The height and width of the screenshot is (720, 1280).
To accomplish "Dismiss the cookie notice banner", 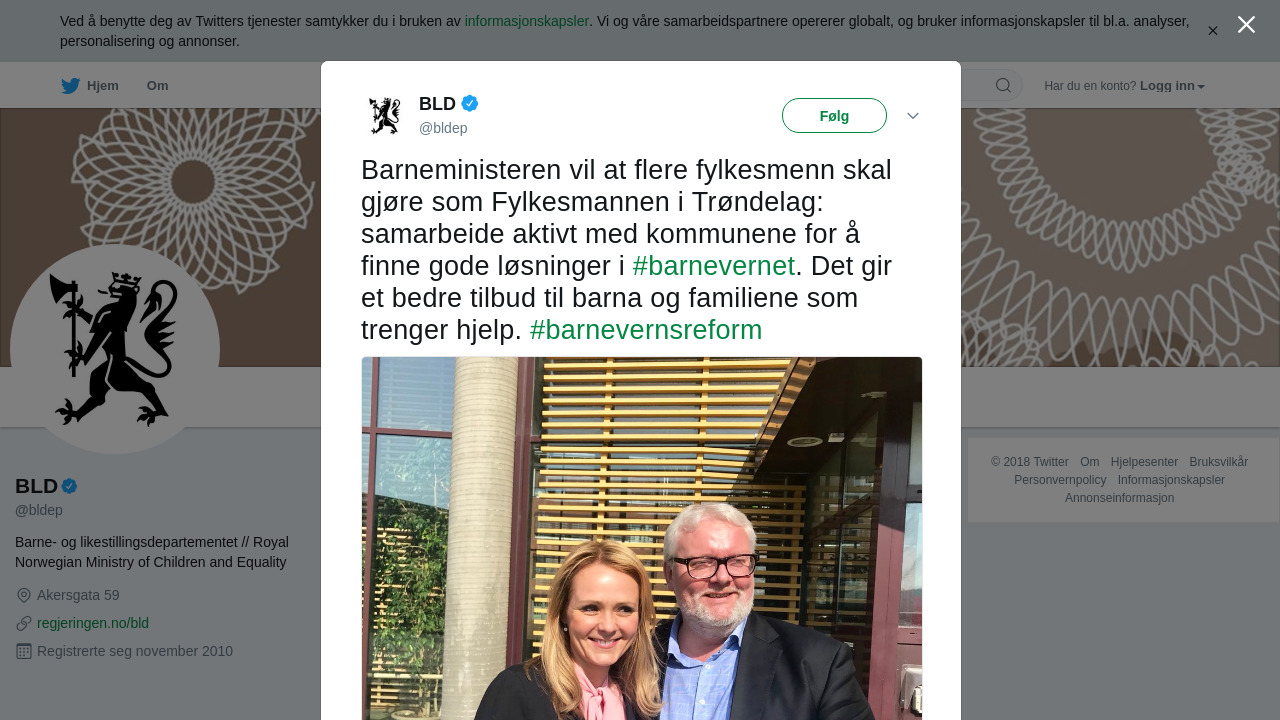I will click(1213, 31).
